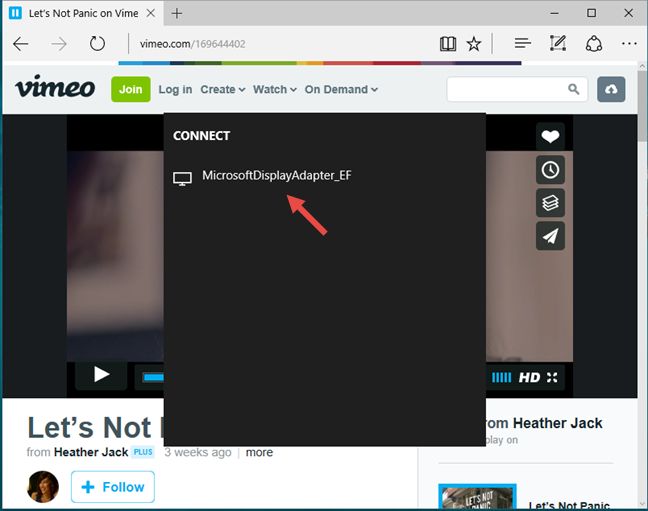Maximize the Edge window
This screenshot has width=648, height=511.
(x=591, y=13)
